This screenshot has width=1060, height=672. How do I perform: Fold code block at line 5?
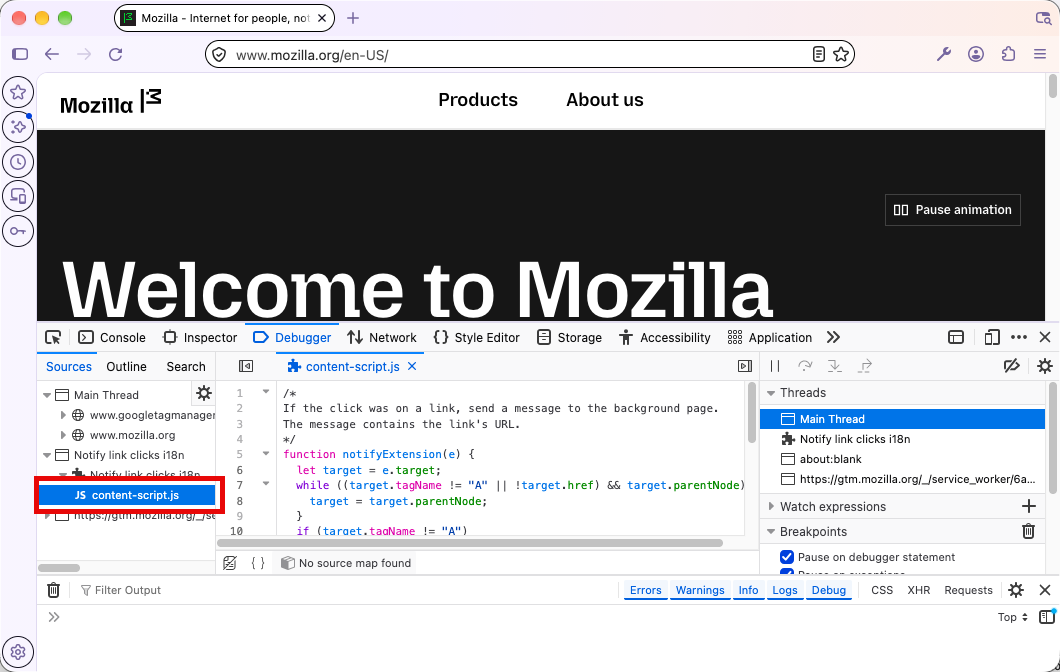tap(266, 454)
